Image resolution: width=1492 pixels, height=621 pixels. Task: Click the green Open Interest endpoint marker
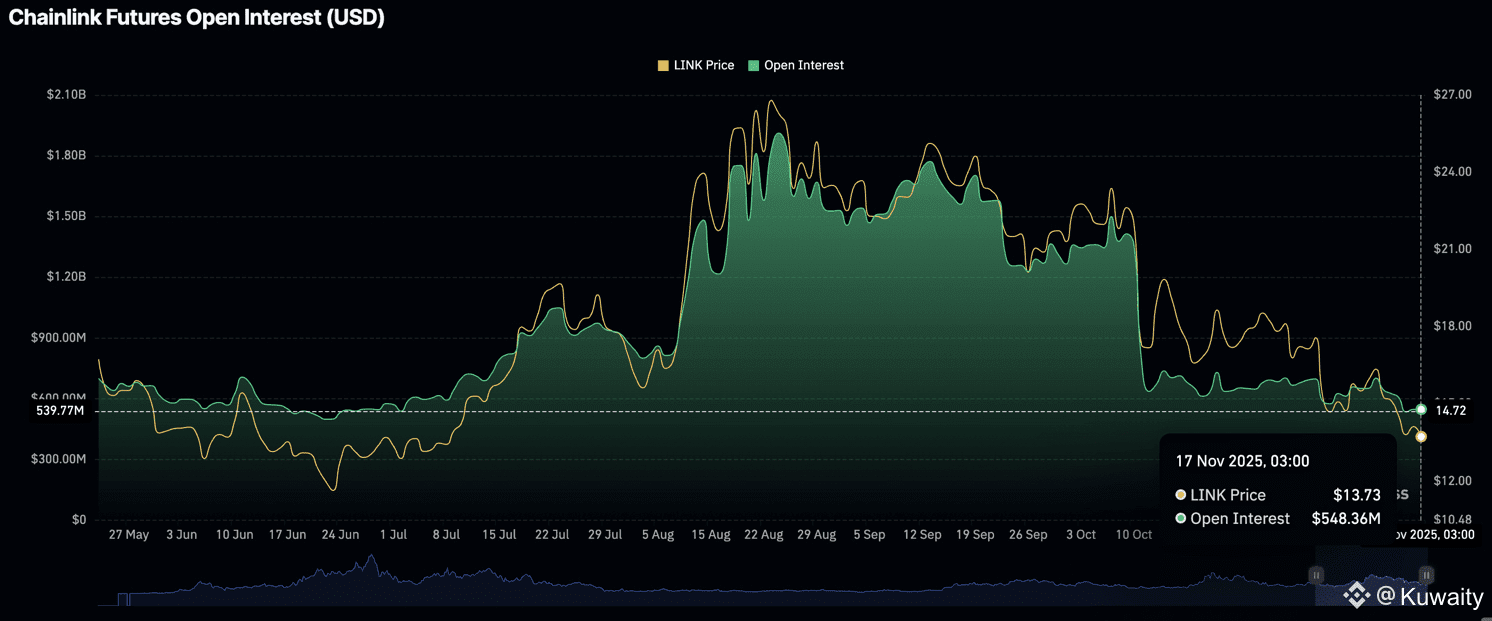(x=1421, y=410)
